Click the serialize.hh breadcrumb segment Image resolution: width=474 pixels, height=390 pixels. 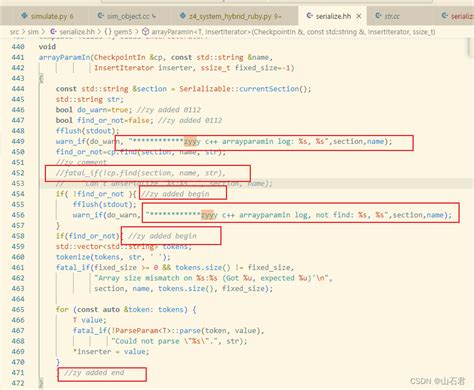[77, 32]
